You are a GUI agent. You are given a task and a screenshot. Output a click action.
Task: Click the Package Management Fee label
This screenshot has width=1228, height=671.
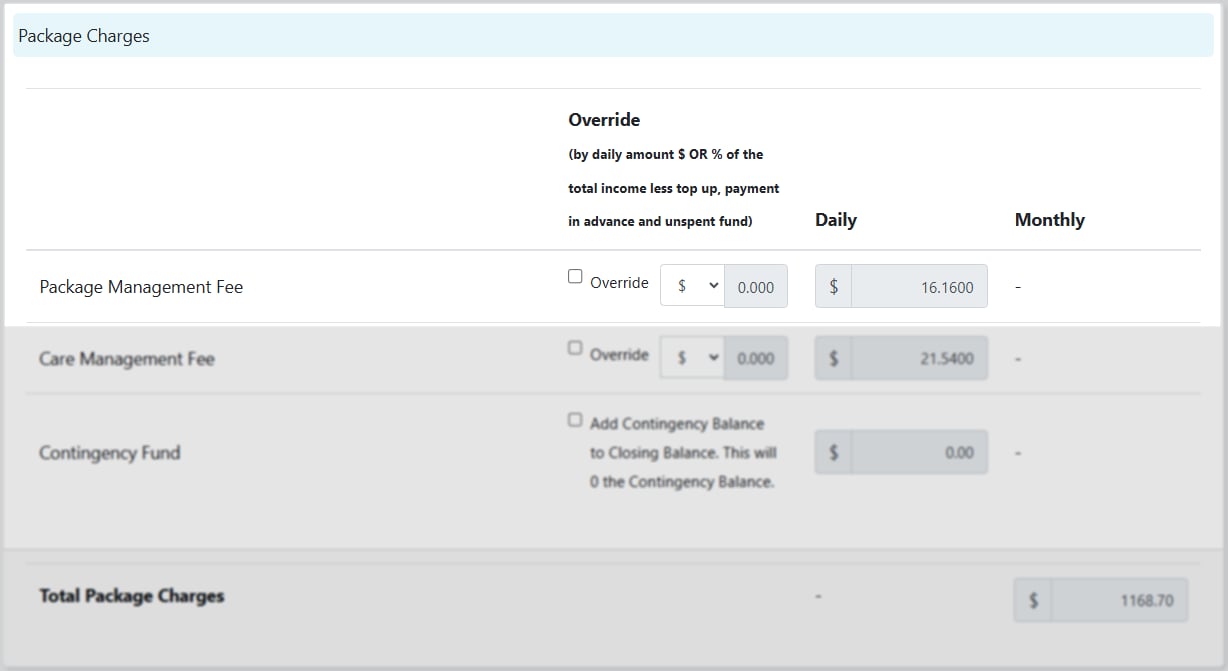click(x=141, y=287)
